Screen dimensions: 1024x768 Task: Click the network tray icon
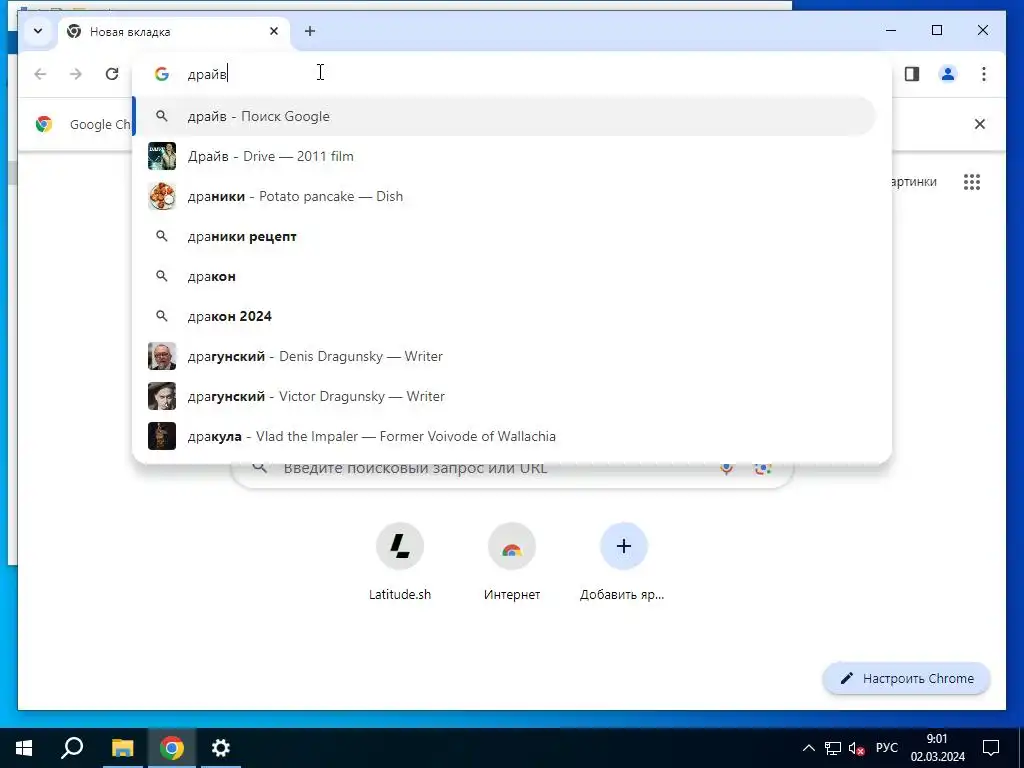click(833, 748)
